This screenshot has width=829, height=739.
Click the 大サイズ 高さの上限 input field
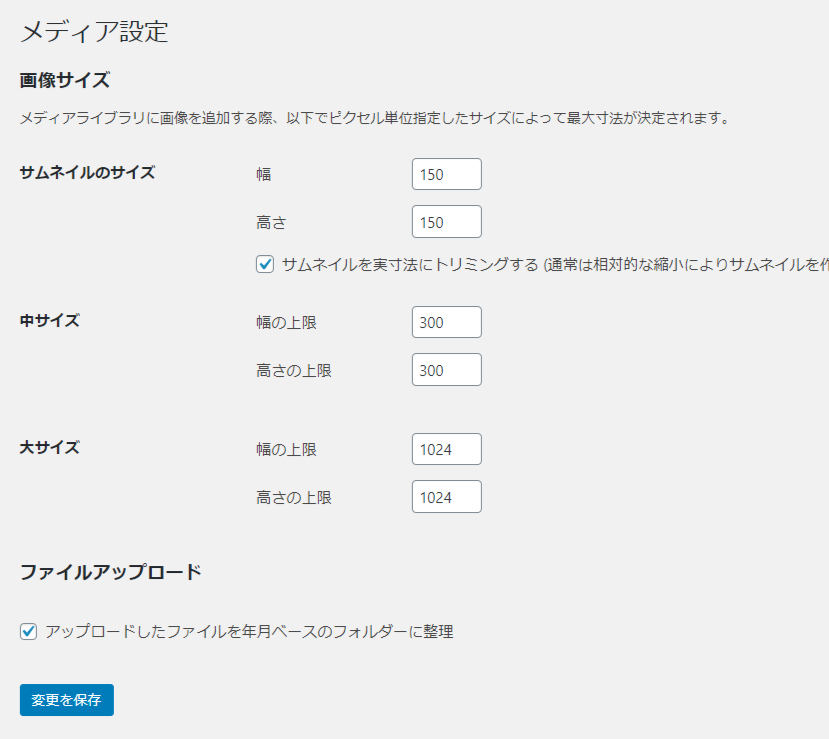446,496
